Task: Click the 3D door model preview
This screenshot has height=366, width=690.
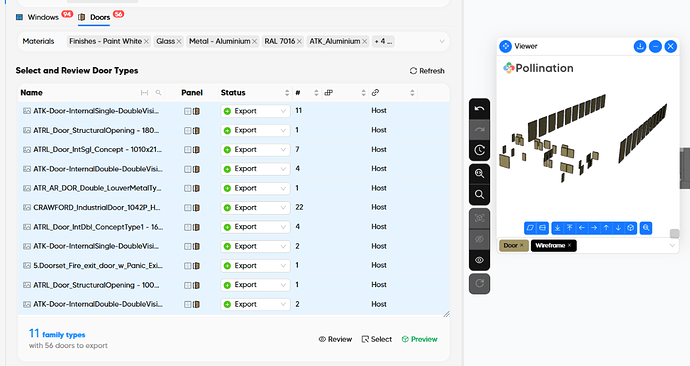Action: [x=584, y=138]
